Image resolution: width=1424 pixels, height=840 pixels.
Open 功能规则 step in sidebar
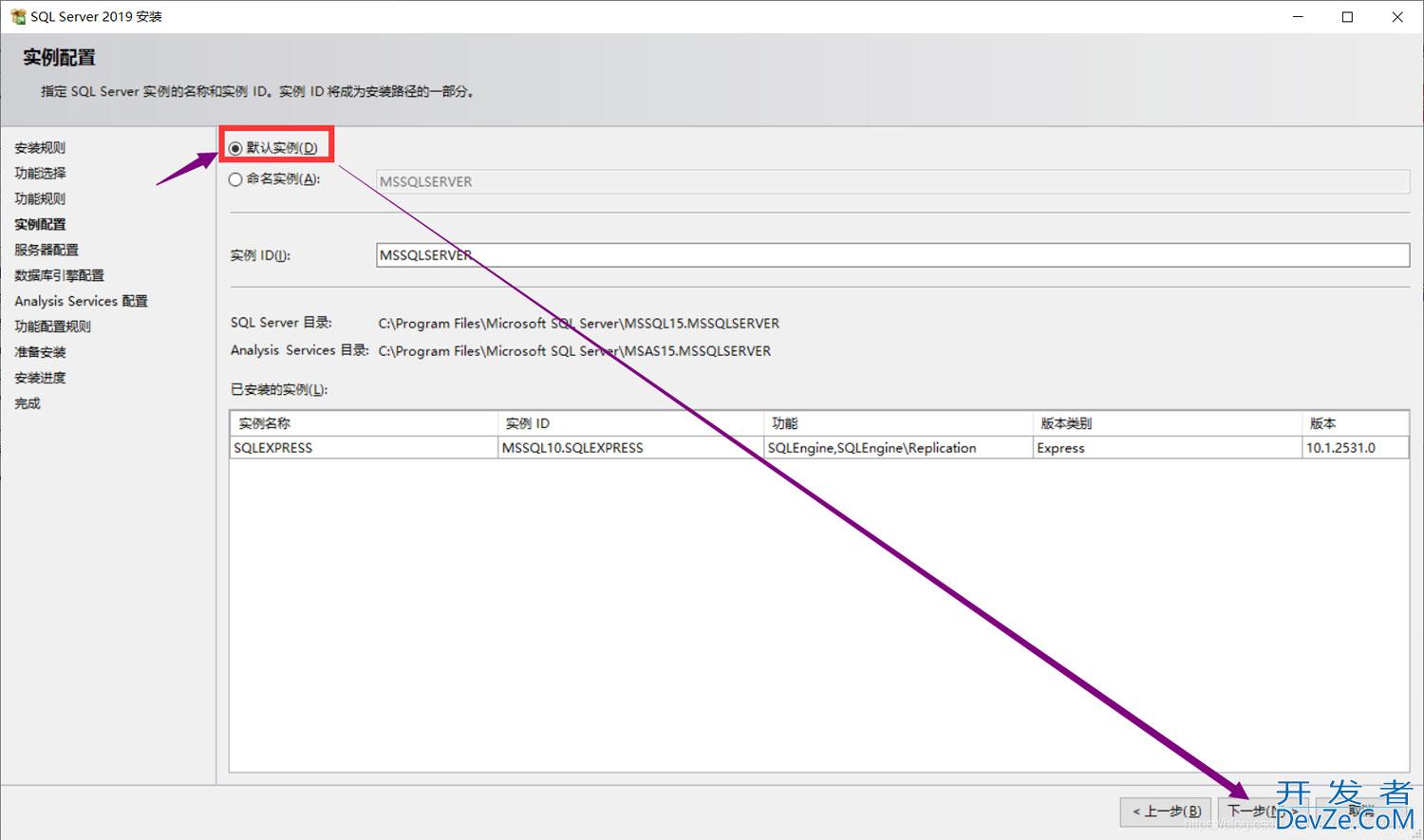40,199
